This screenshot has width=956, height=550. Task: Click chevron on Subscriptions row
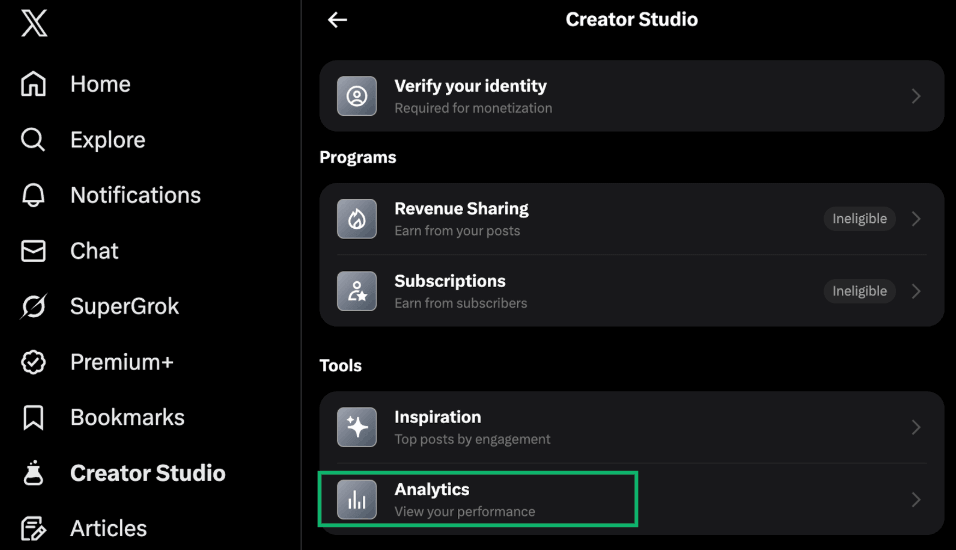point(916,291)
